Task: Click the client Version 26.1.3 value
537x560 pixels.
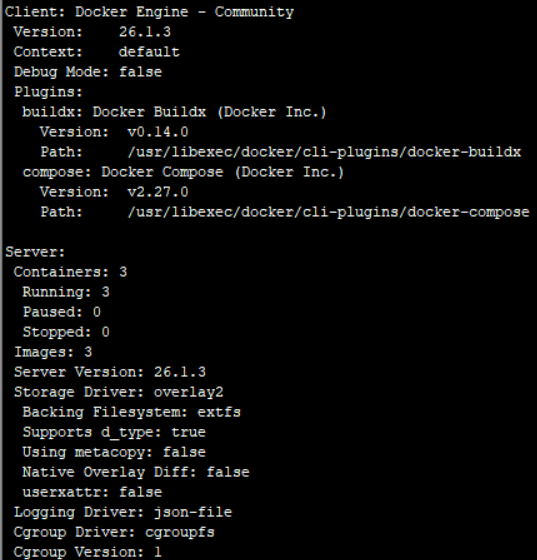Action: point(145,32)
